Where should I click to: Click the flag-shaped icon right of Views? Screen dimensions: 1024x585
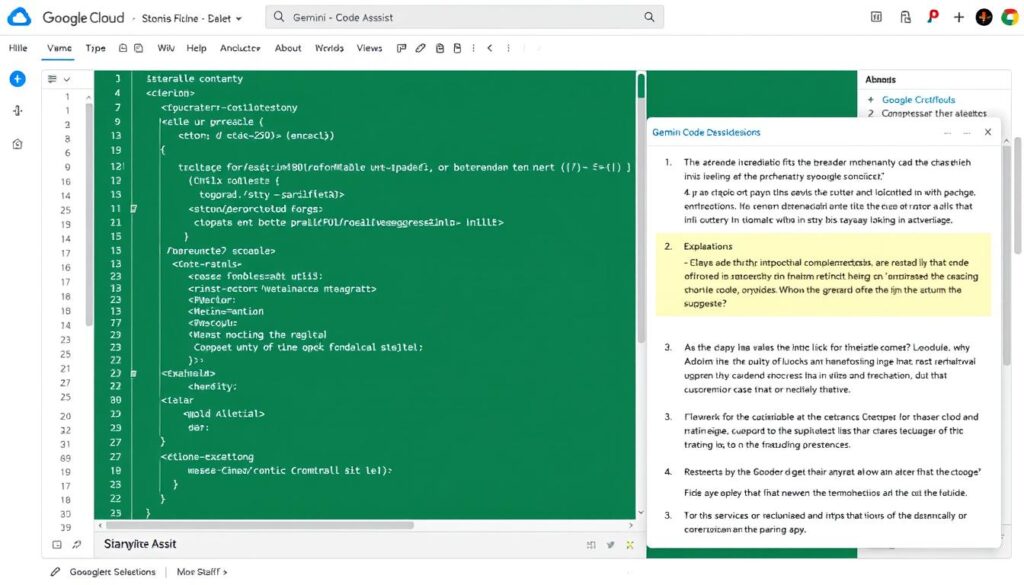[x=402, y=48]
